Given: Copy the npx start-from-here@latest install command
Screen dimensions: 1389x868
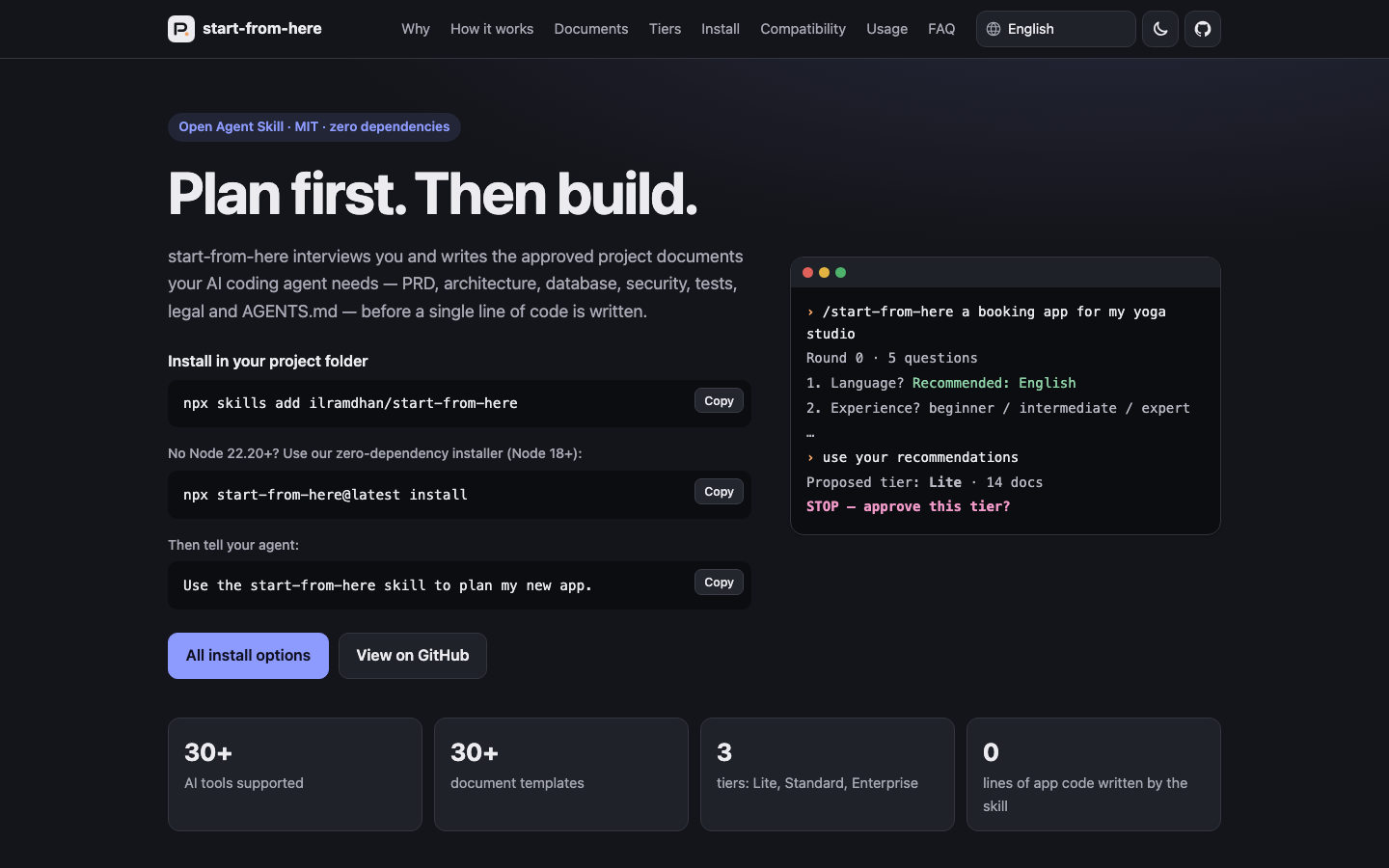Looking at the screenshot, I should click(x=719, y=492).
